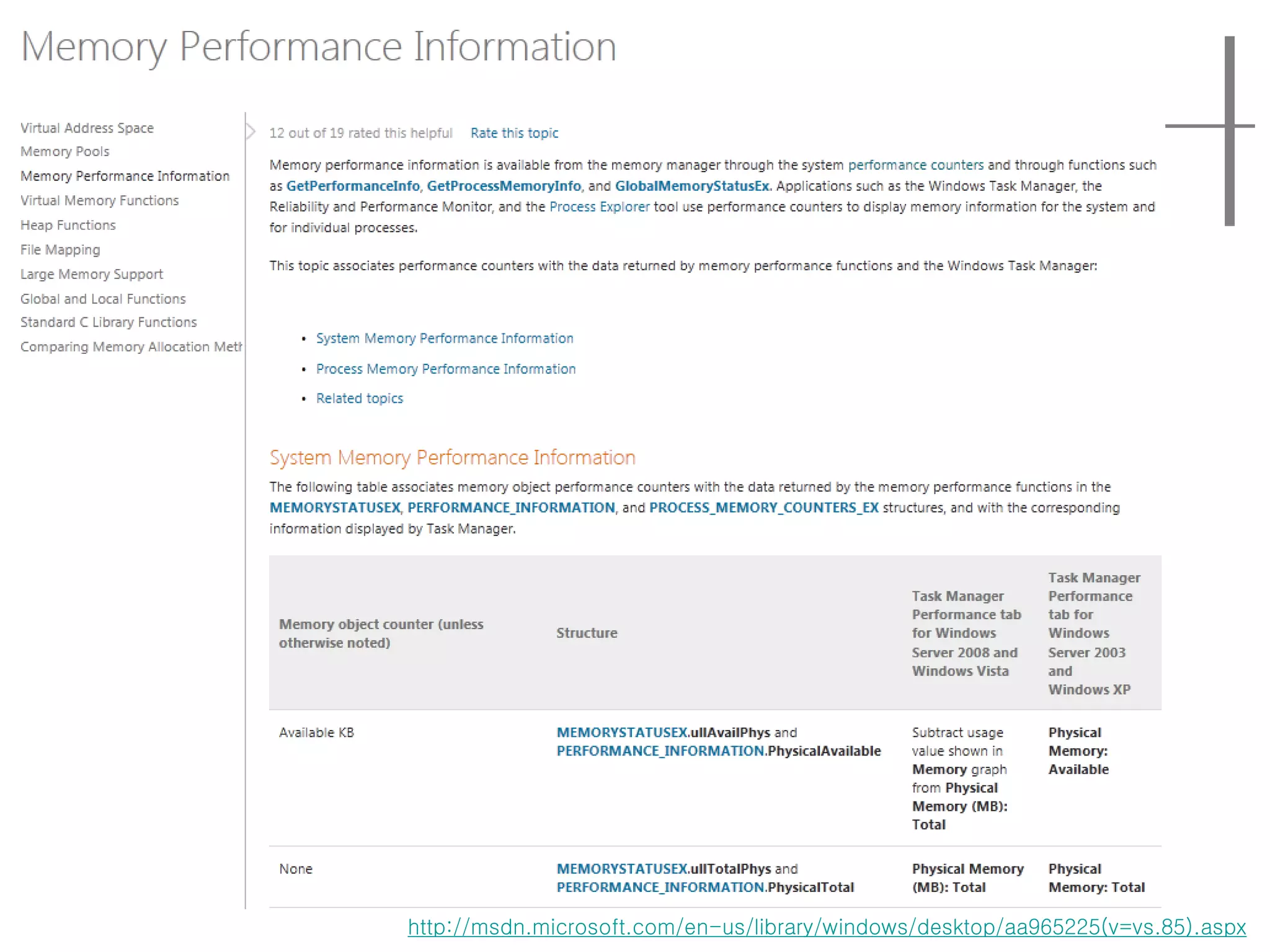The height and width of the screenshot is (952, 1270).
Task: Open Memory Pools sidebar item
Action: click(64, 151)
